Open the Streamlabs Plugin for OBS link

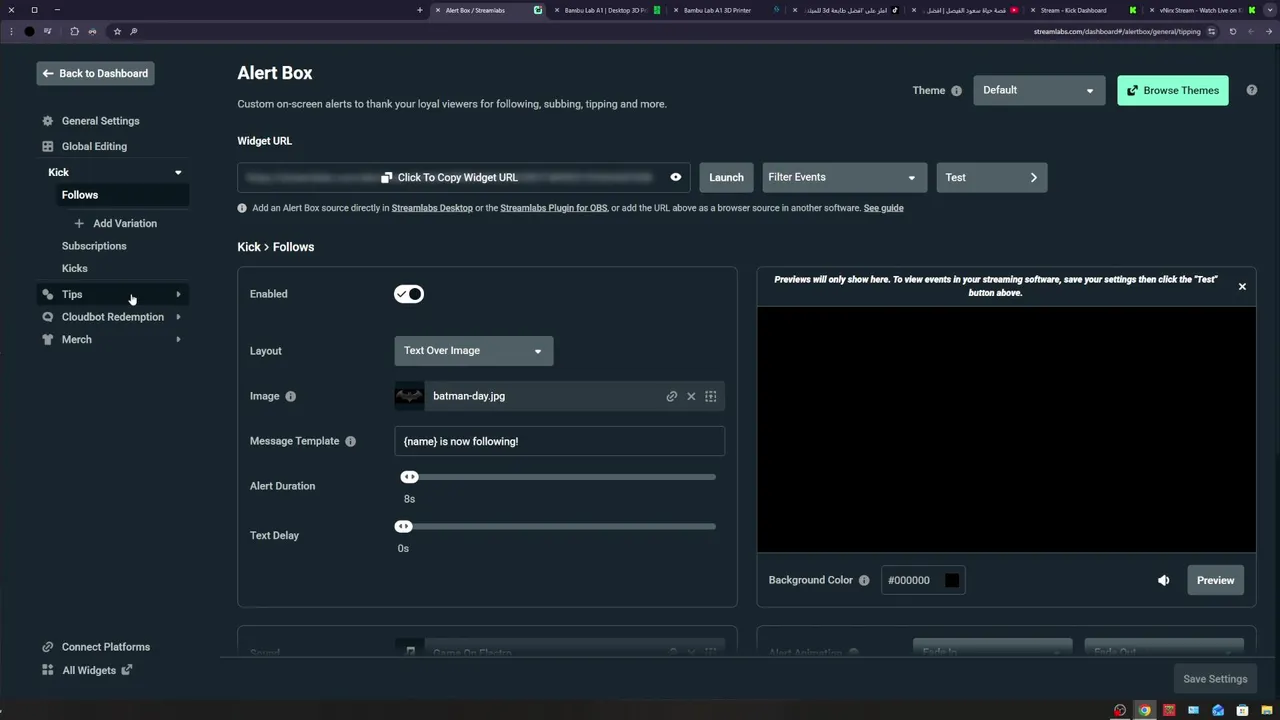(x=554, y=208)
